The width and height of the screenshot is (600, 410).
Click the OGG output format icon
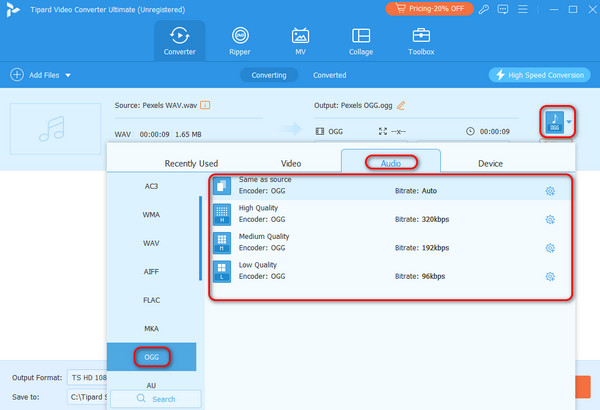point(554,122)
